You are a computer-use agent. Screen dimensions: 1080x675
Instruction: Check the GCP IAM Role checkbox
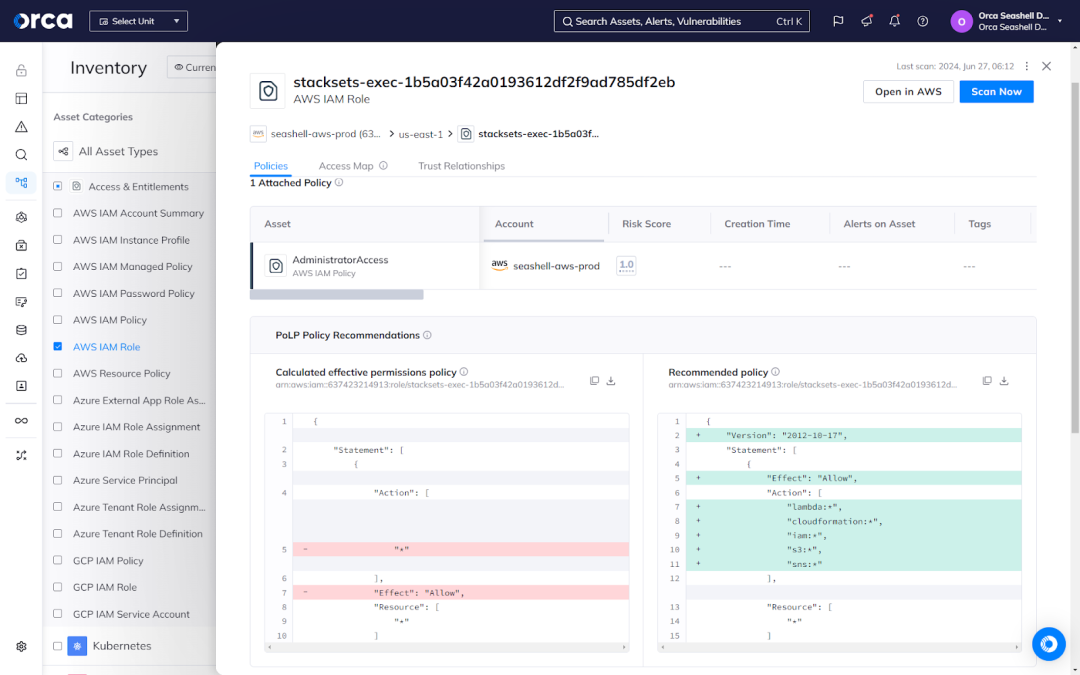coord(58,587)
